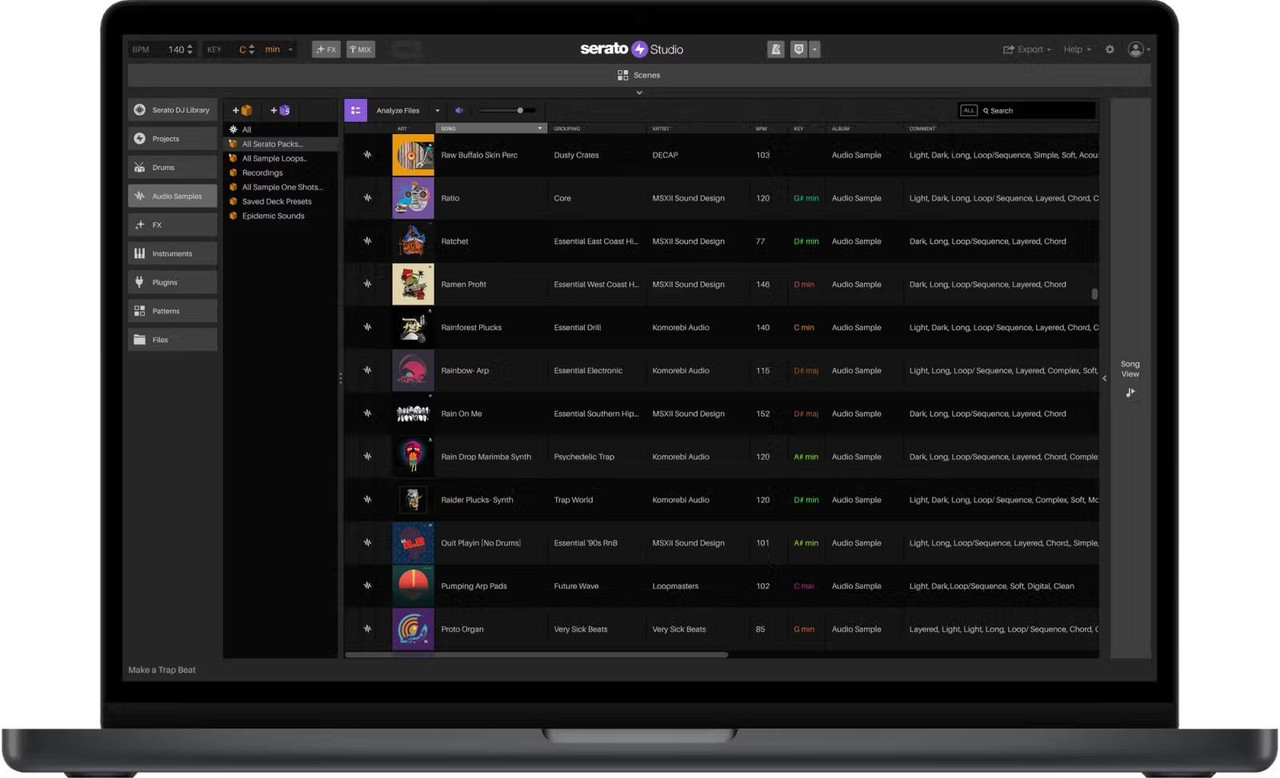Image resolution: width=1280 pixels, height=778 pixels.
Task: Click waveform icon in Ratchet row
Action: 367,241
